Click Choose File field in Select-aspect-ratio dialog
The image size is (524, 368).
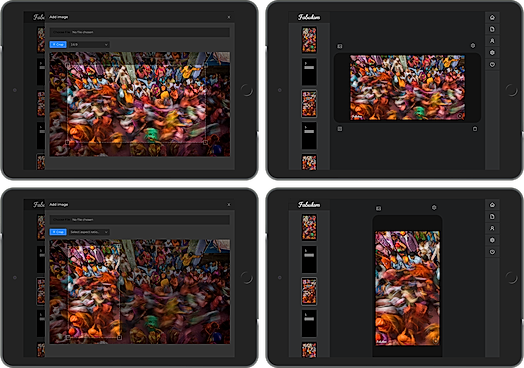(140, 220)
